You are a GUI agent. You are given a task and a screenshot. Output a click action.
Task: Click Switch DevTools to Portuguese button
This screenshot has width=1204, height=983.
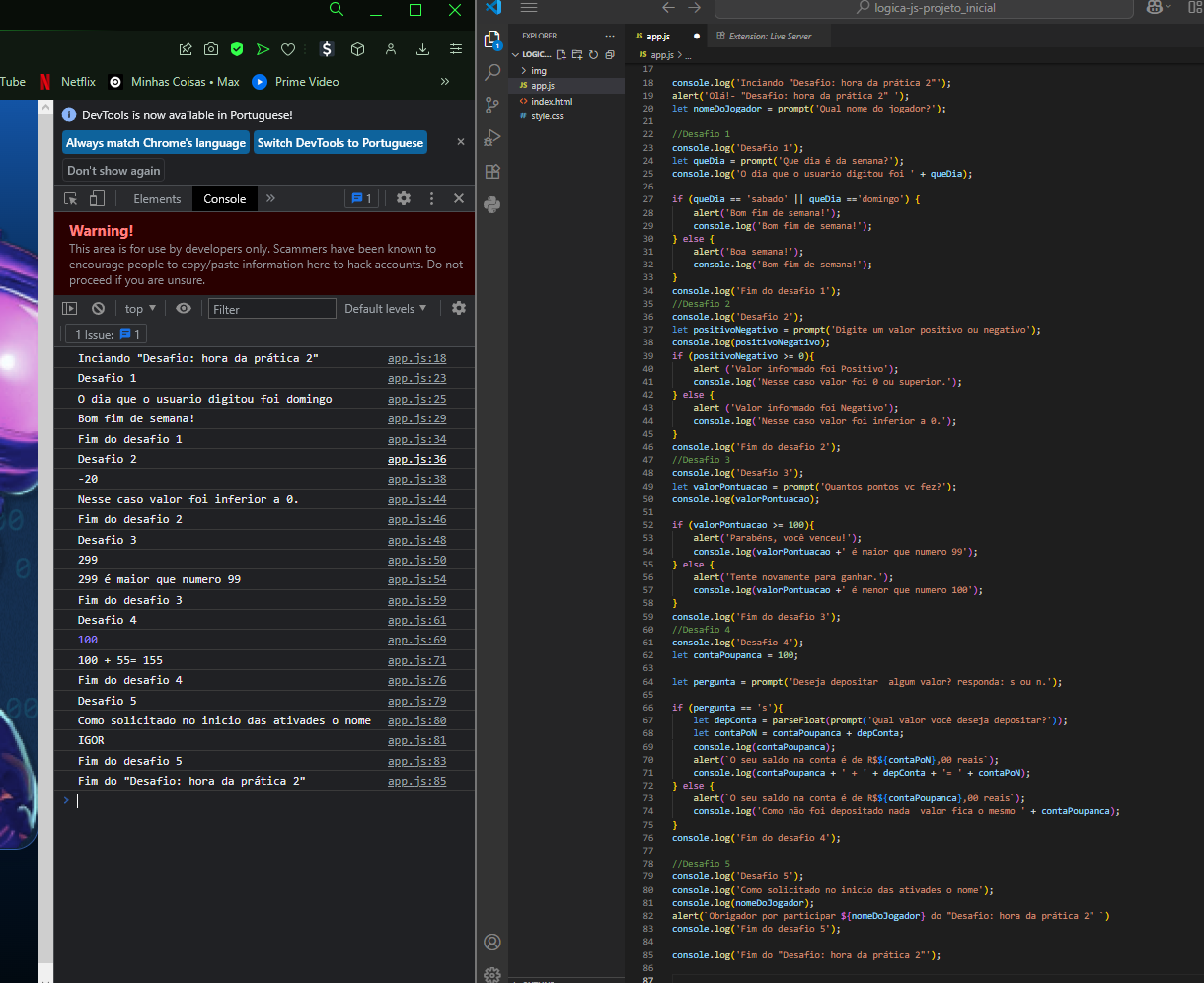(340, 143)
